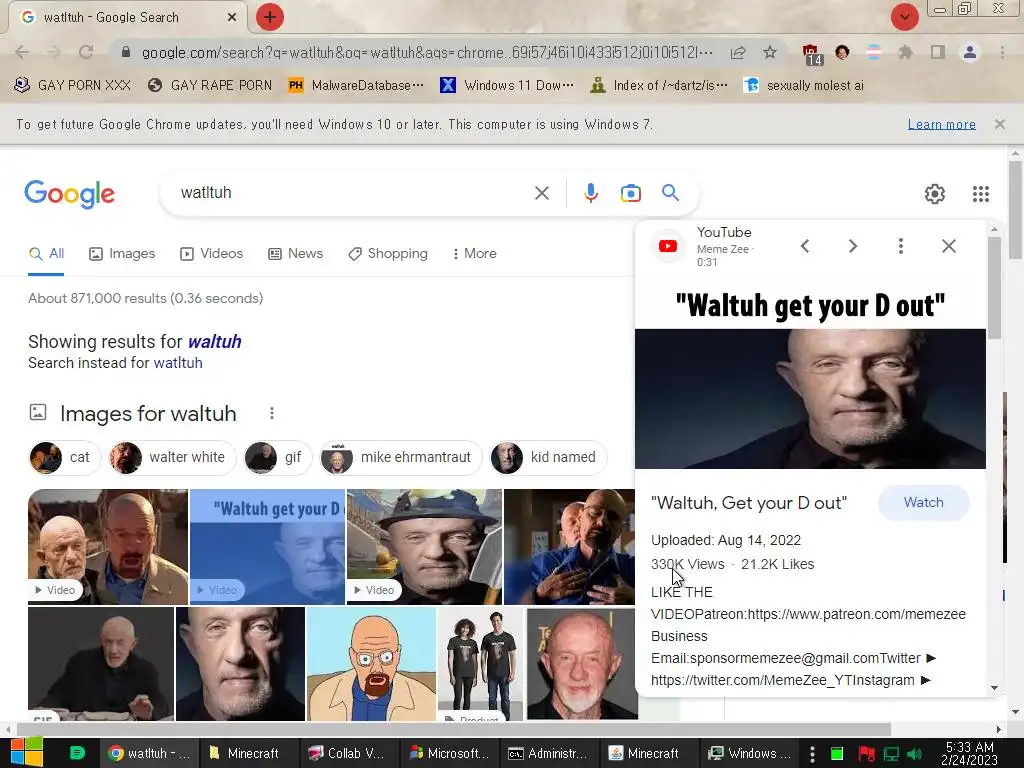Open the Chrome profile avatar icon
Viewport: 1024px width, 768px height.
click(970, 52)
